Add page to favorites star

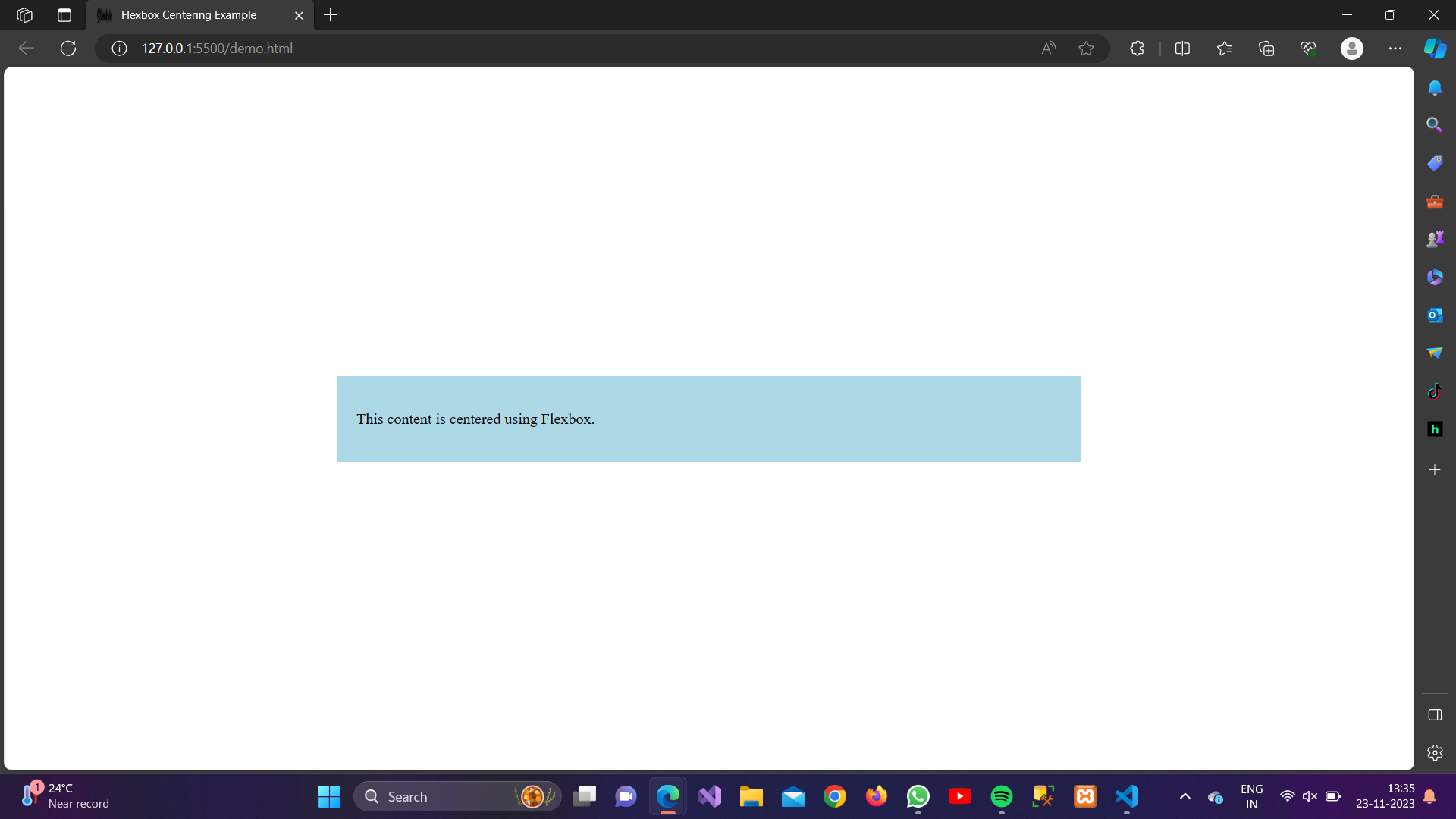click(1086, 49)
